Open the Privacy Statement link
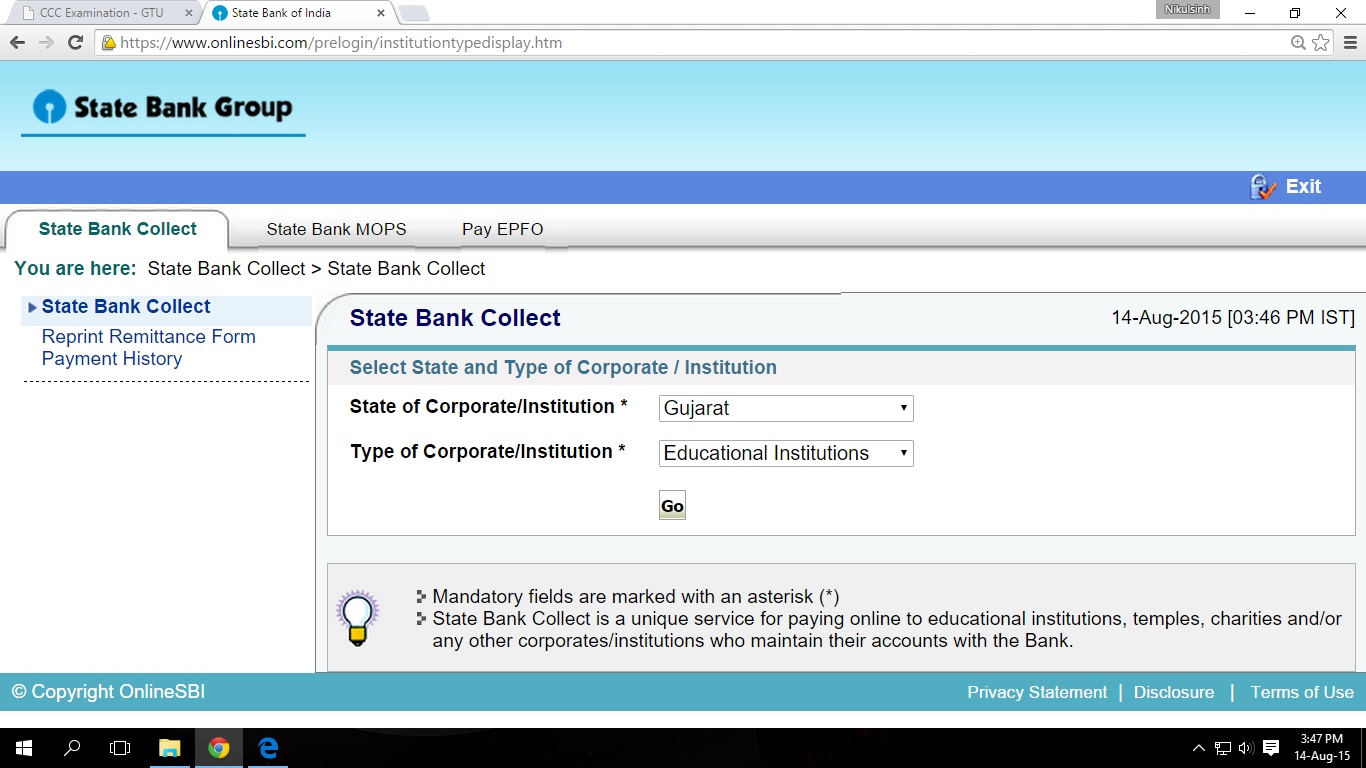The width and height of the screenshot is (1366, 768). point(1037,692)
